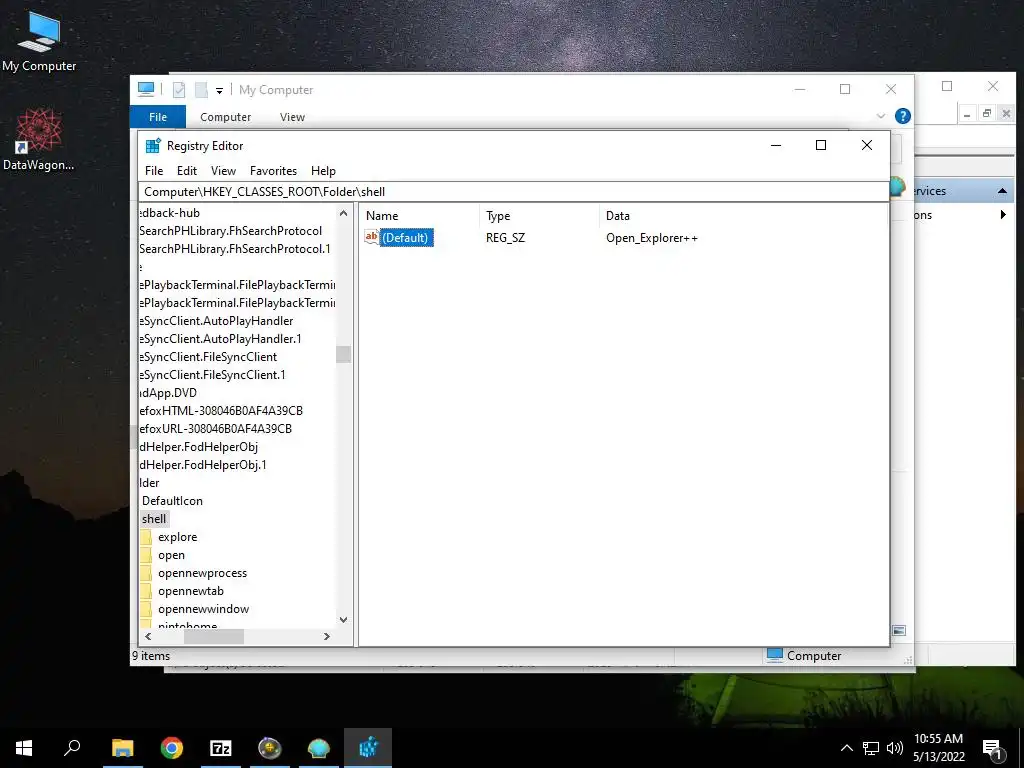Select the efoxURL-308046B0AF4A39CB key
1024x768 pixels.
tap(216, 428)
